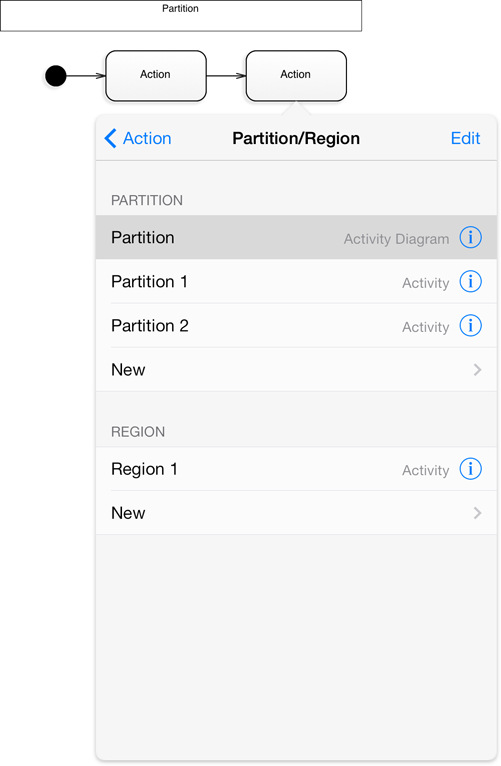Open info for Partition 1
The height and width of the screenshot is (766, 501).
tap(470, 281)
